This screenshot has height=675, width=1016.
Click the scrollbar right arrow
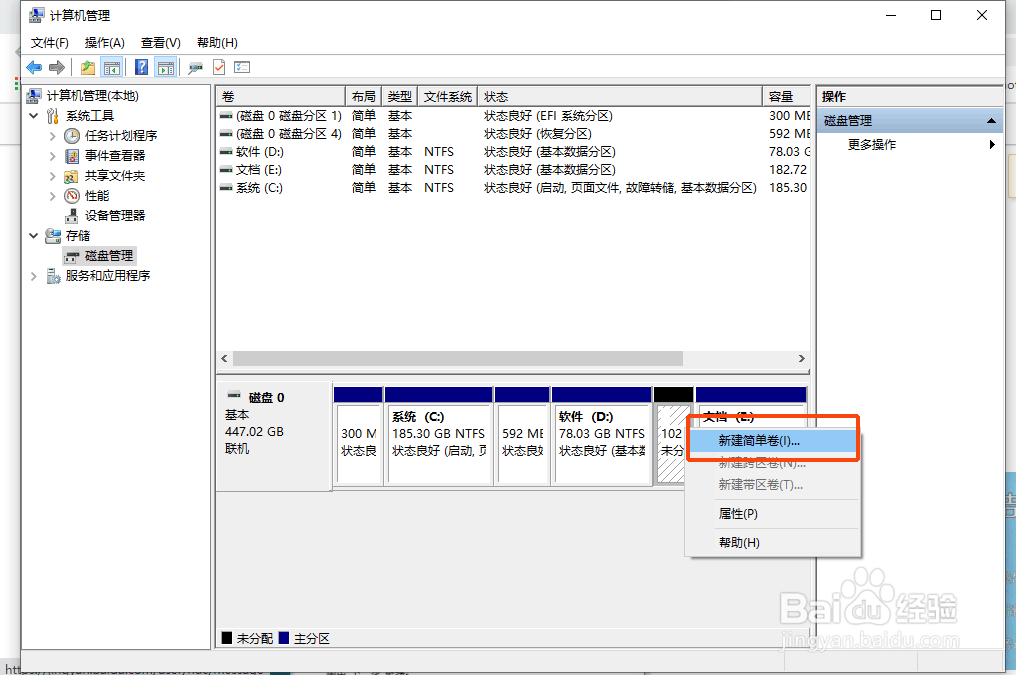pos(802,359)
